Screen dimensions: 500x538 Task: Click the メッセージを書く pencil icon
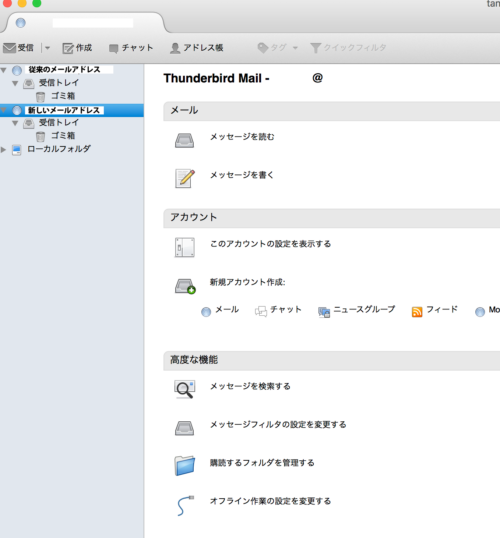coord(185,178)
